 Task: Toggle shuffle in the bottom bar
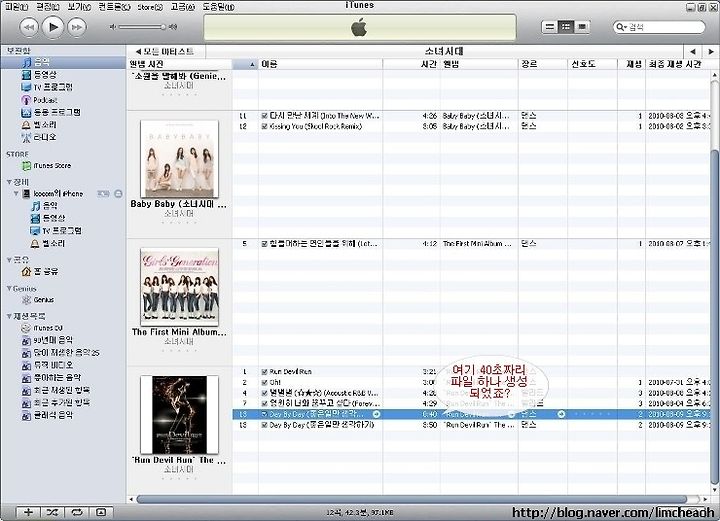pos(52,512)
